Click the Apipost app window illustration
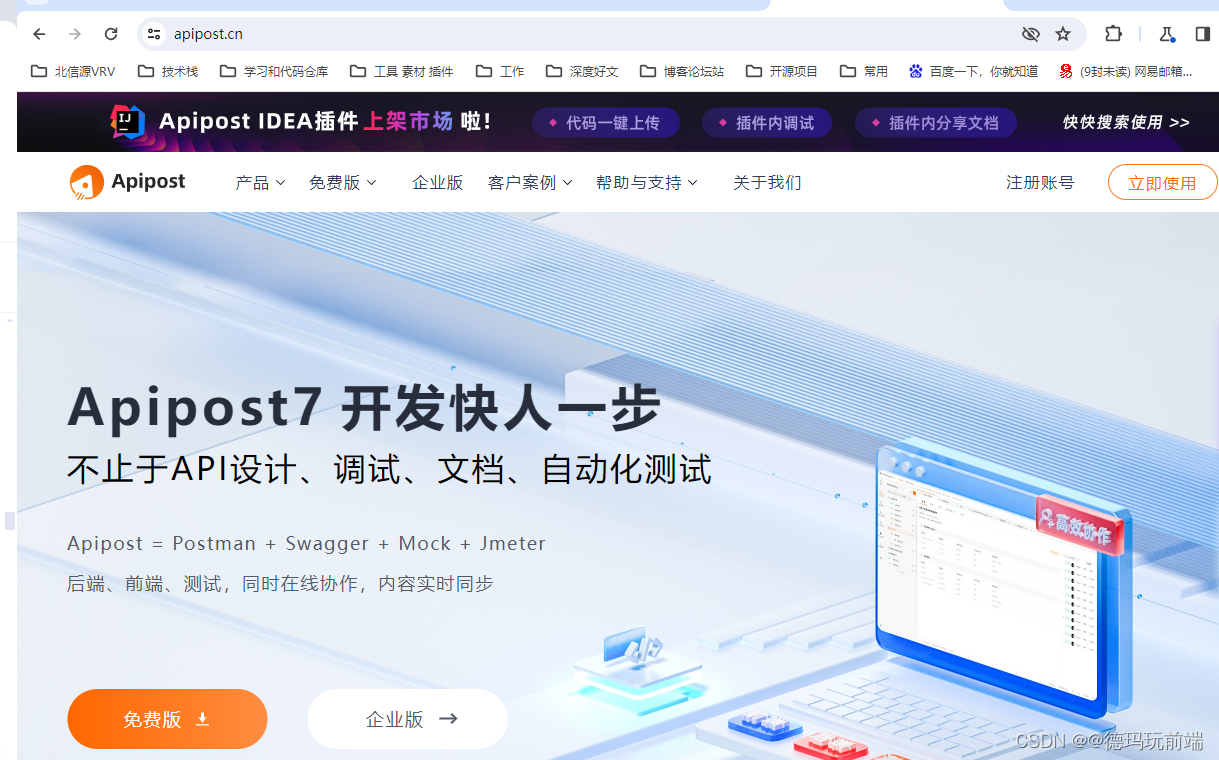This screenshot has height=760, width=1219. pyautogui.click(x=1003, y=580)
